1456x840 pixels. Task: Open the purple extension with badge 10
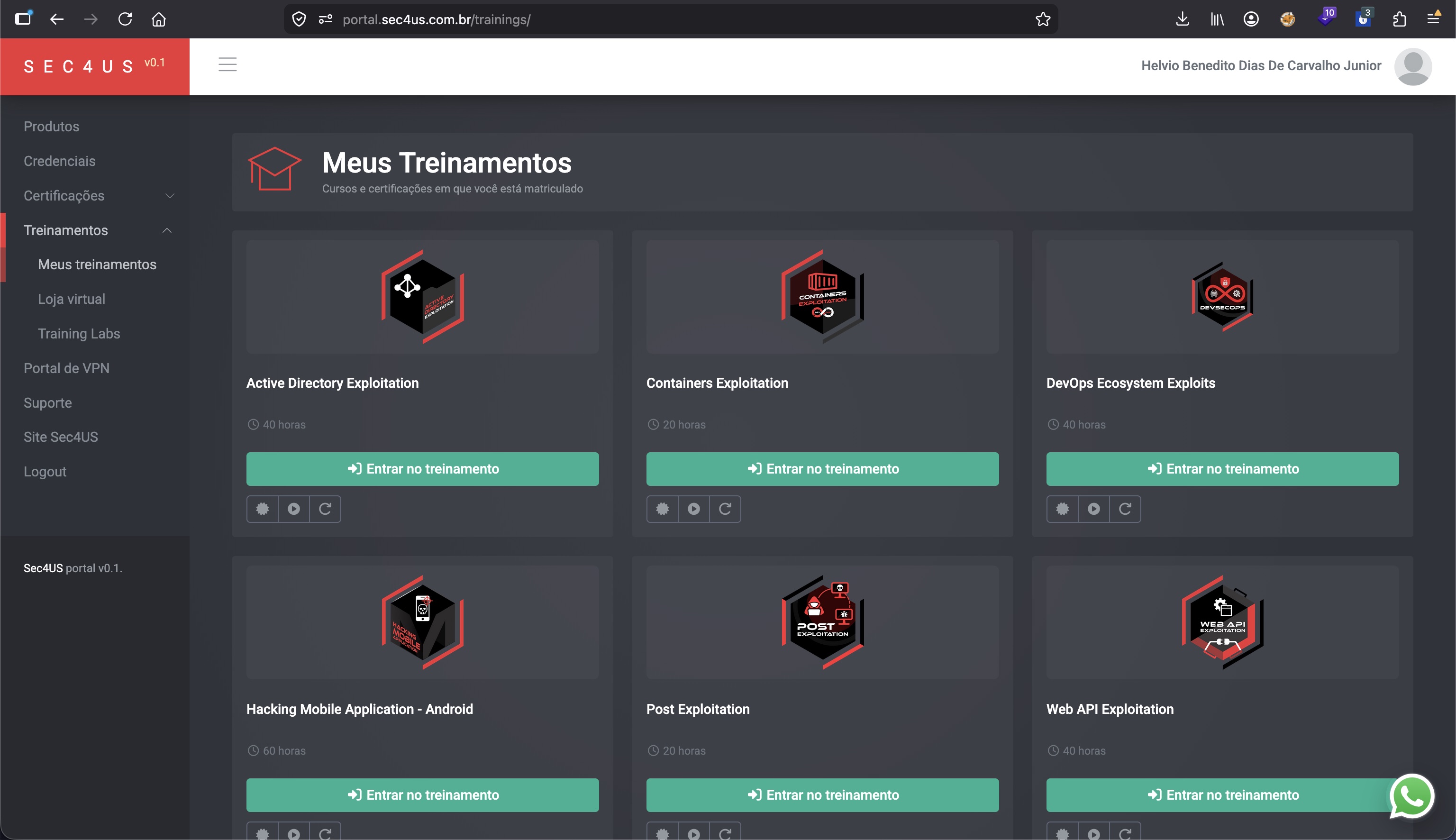1326,18
